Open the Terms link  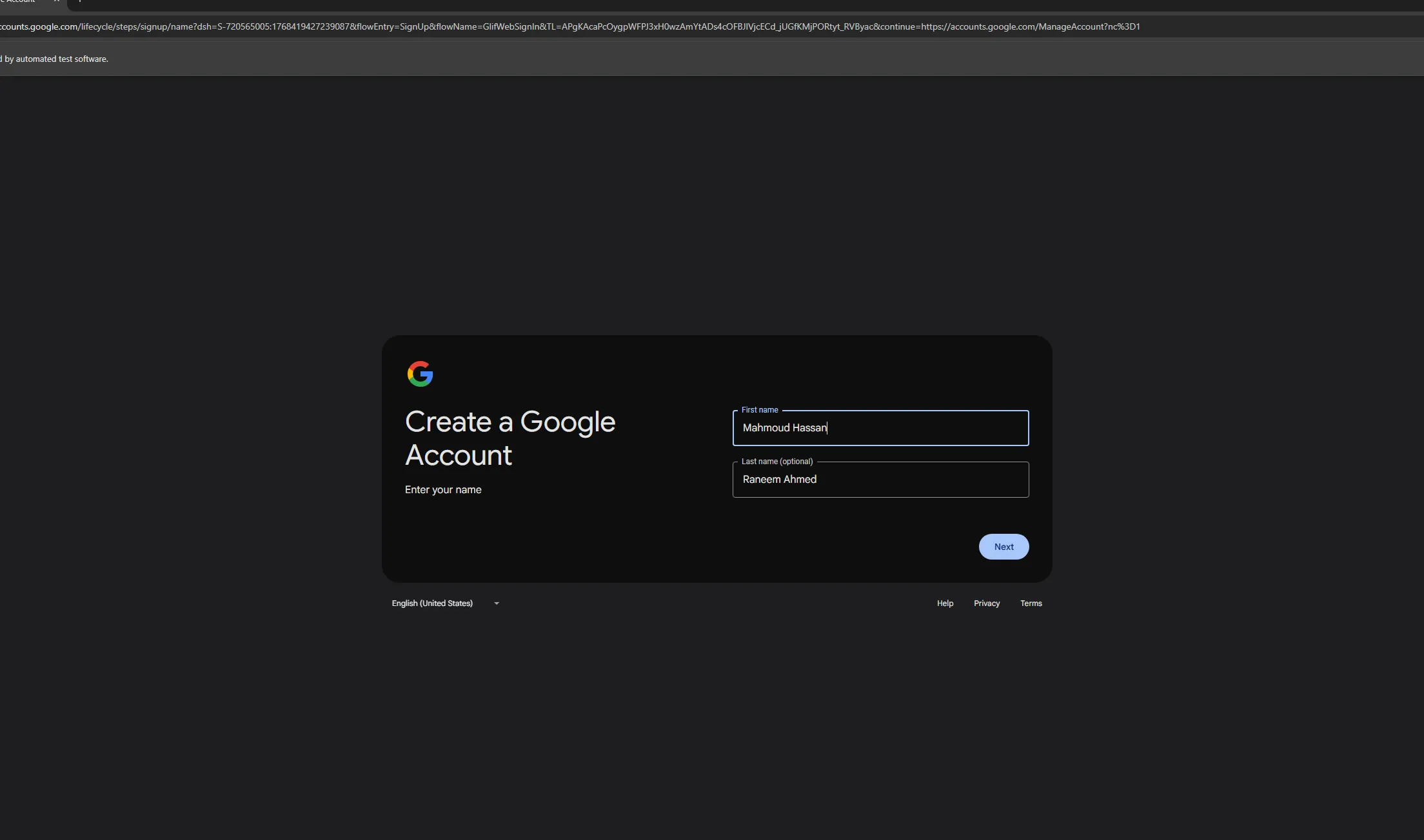click(x=1031, y=603)
